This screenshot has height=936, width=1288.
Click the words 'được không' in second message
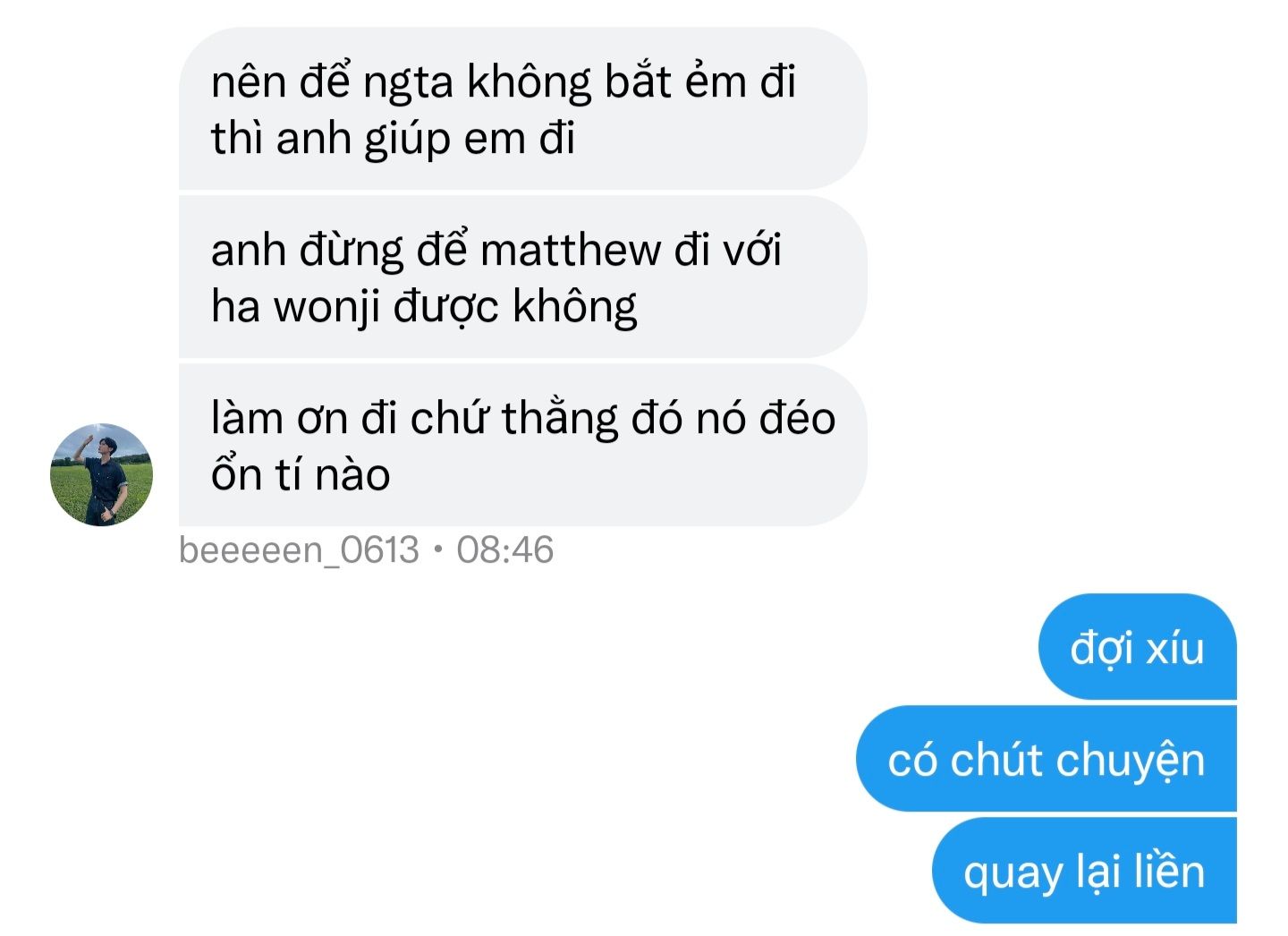coord(515,307)
